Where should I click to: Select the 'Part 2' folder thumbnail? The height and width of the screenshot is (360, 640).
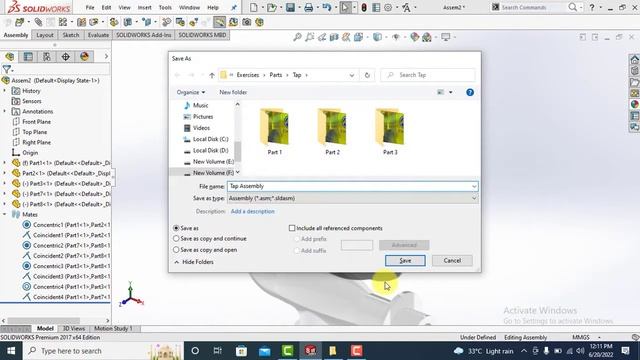click(332, 131)
